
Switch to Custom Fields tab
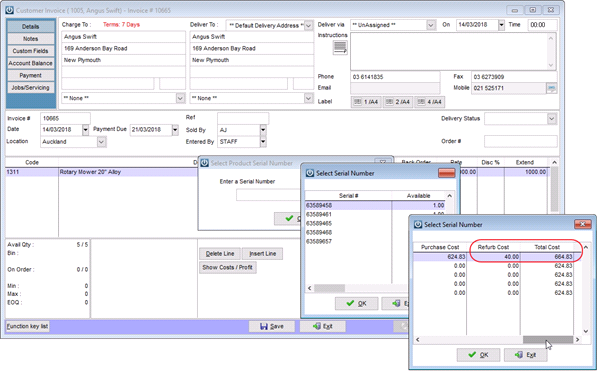(30, 51)
